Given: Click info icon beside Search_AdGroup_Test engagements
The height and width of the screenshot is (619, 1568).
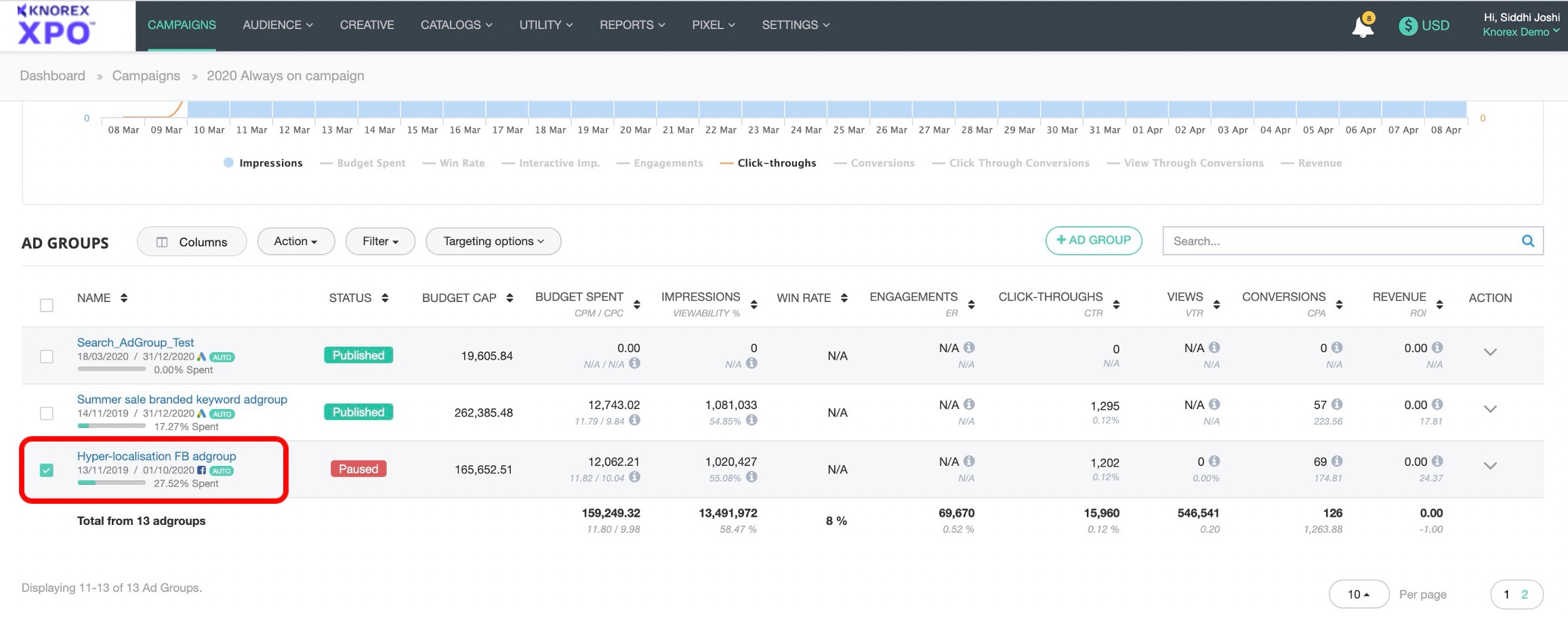Looking at the screenshot, I should [969, 347].
